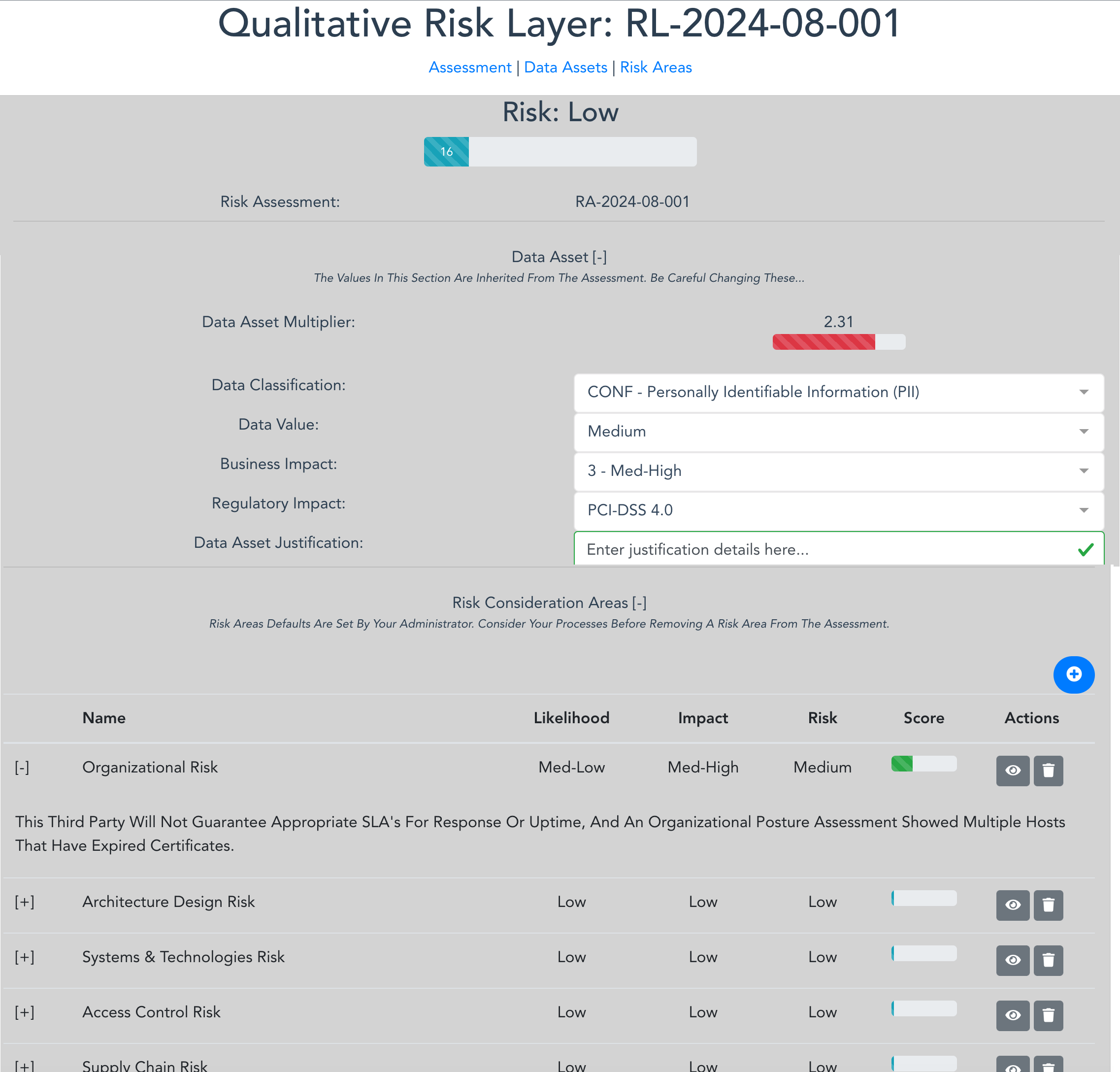Click the green checkmark in justification field
This screenshot has width=1120, height=1072.
coord(1085,550)
